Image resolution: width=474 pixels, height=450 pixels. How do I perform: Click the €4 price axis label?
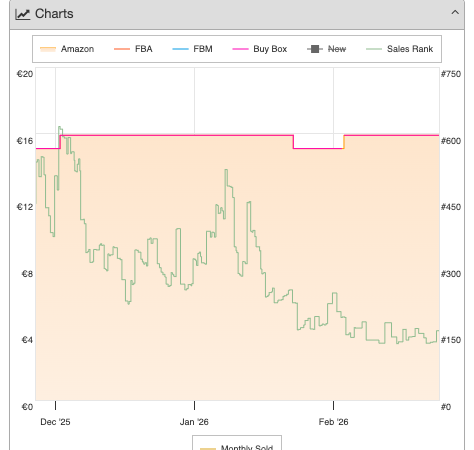point(27,340)
